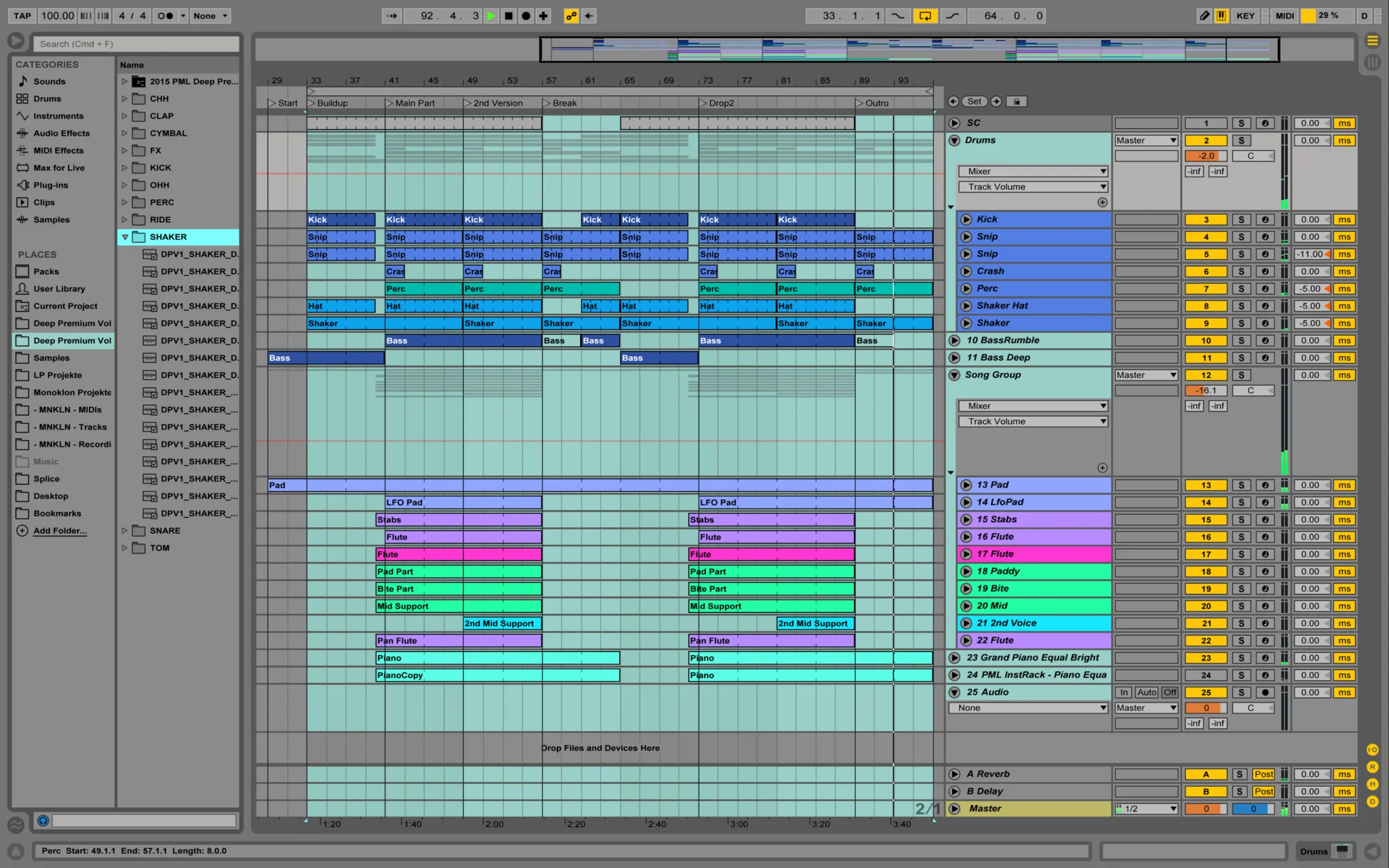The width and height of the screenshot is (1389, 868).
Task: Toggle Post on A Reverb return
Action: click(x=1264, y=774)
